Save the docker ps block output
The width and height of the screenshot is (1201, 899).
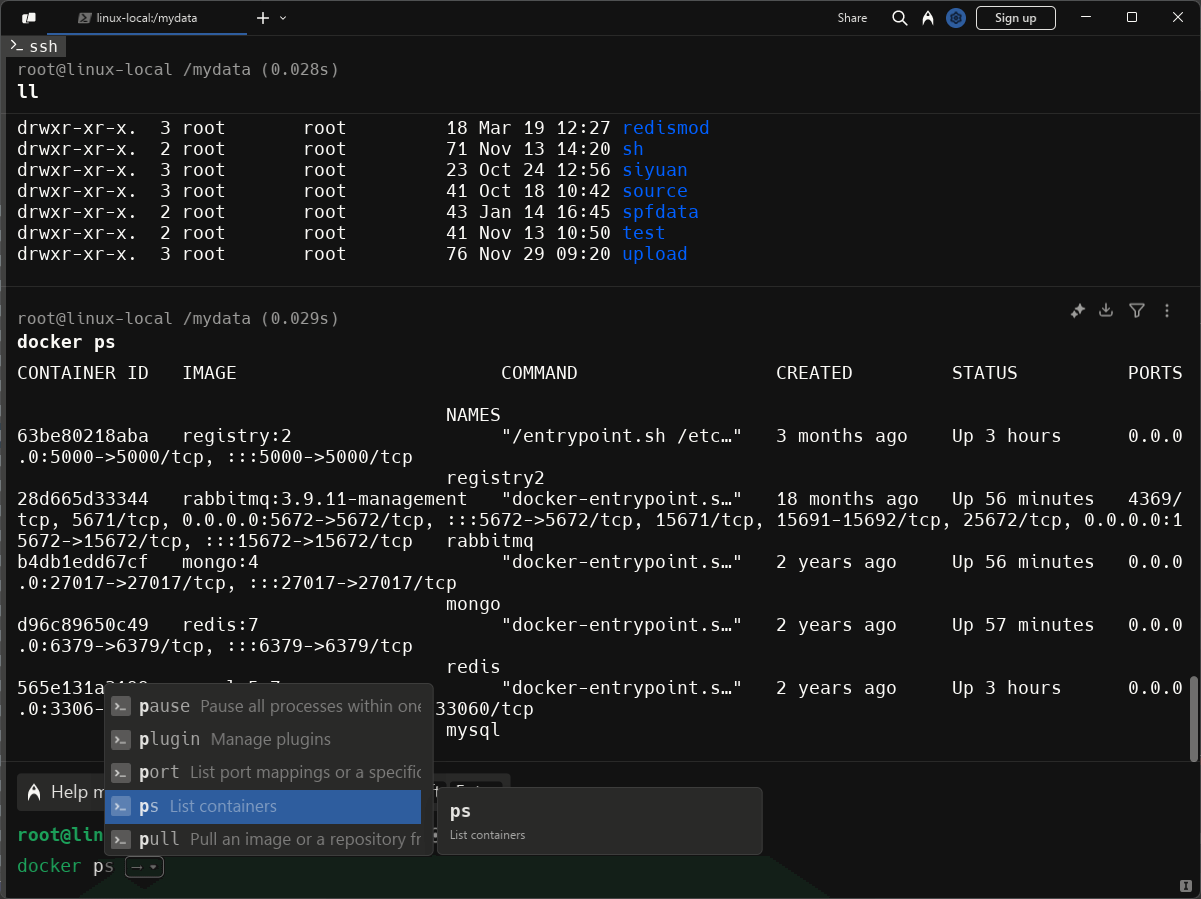(x=1106, y=311)
